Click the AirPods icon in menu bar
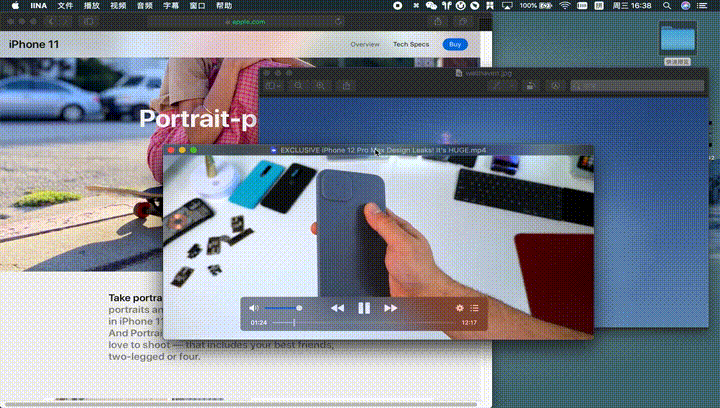720x408 pixels. tap(447, 6)
